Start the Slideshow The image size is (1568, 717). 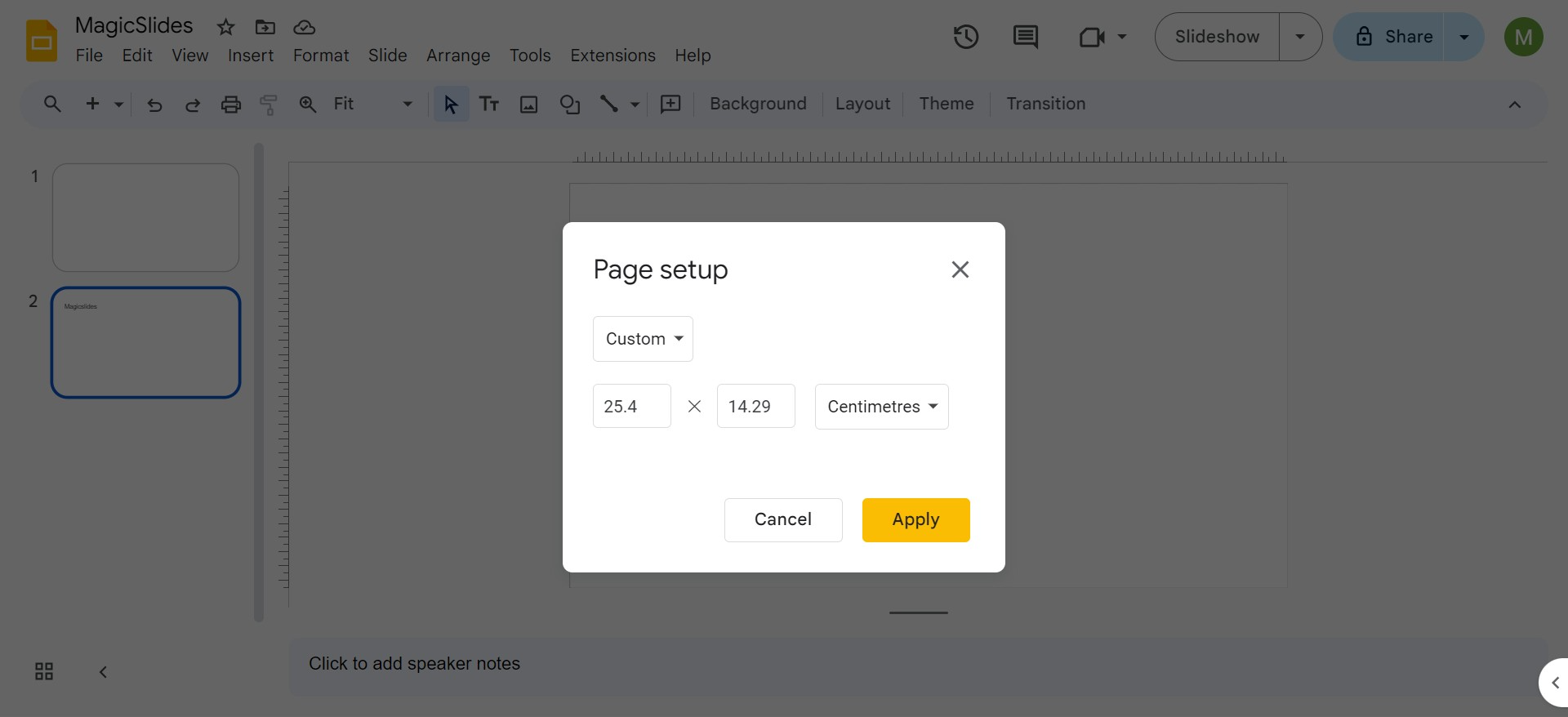(1217, 37)
